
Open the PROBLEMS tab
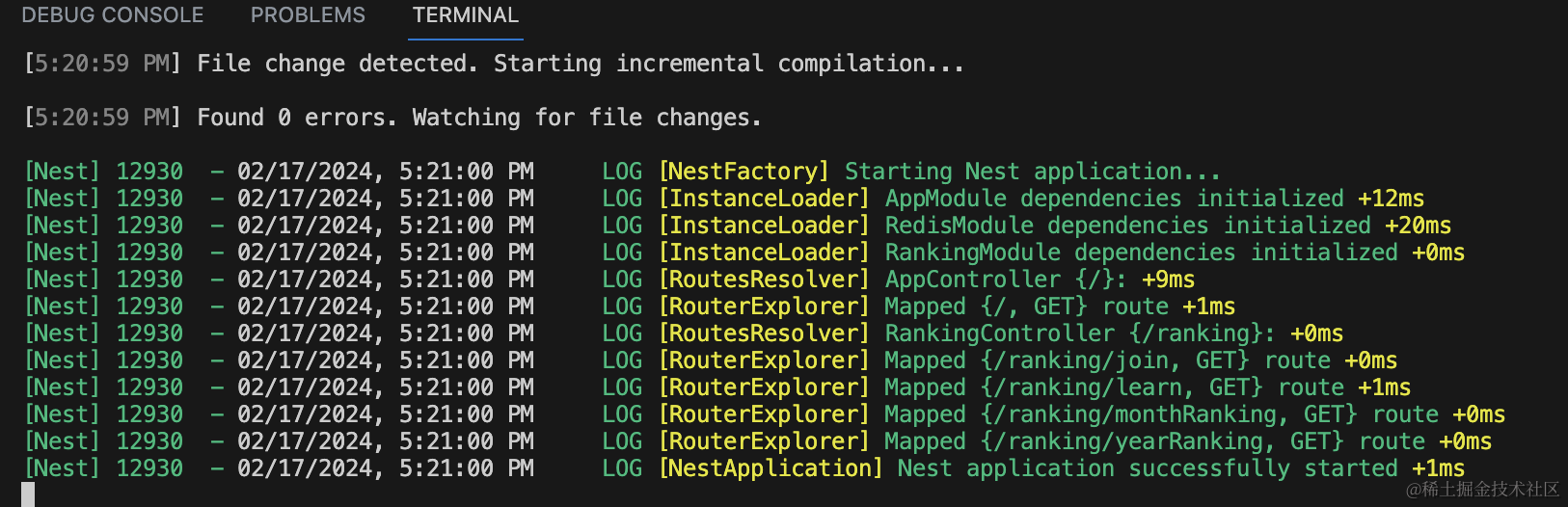[x=308, y=15]
